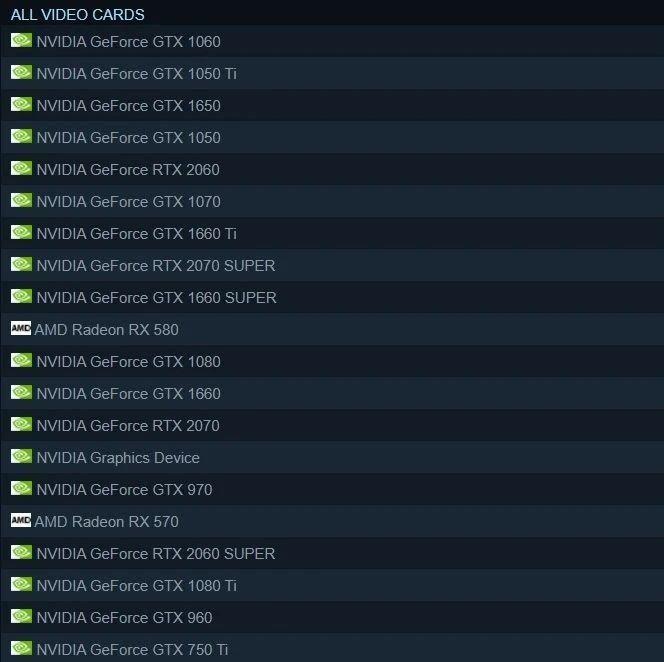The image size is (664, 662).
Task: Select NVIDIA GeForce GTX 1660 SUPER entry
Action: click(332, 297)
